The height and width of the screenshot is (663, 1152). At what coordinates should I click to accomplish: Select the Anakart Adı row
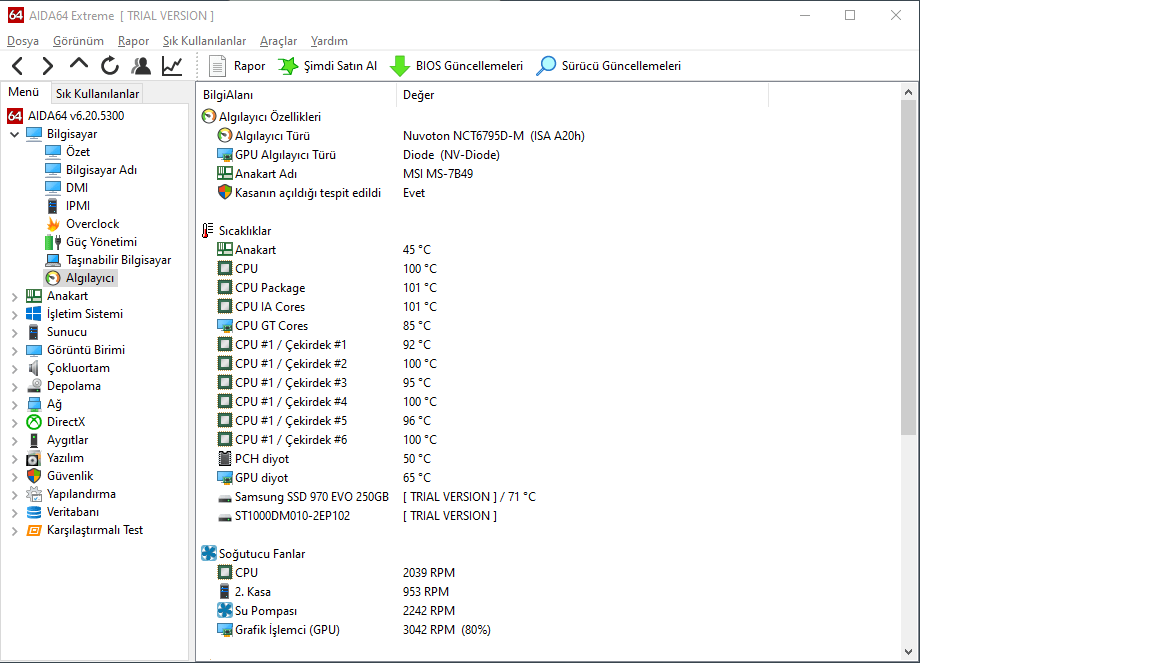[x=345, y=174]
